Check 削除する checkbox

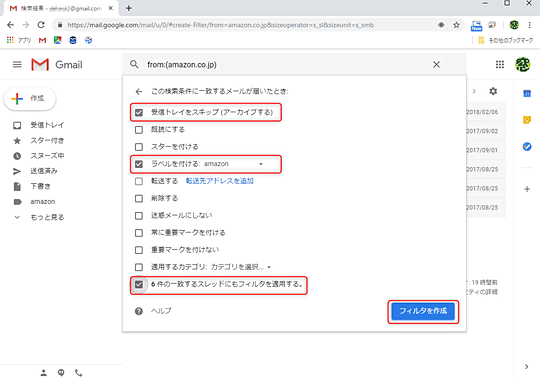(x=139, y=198)
